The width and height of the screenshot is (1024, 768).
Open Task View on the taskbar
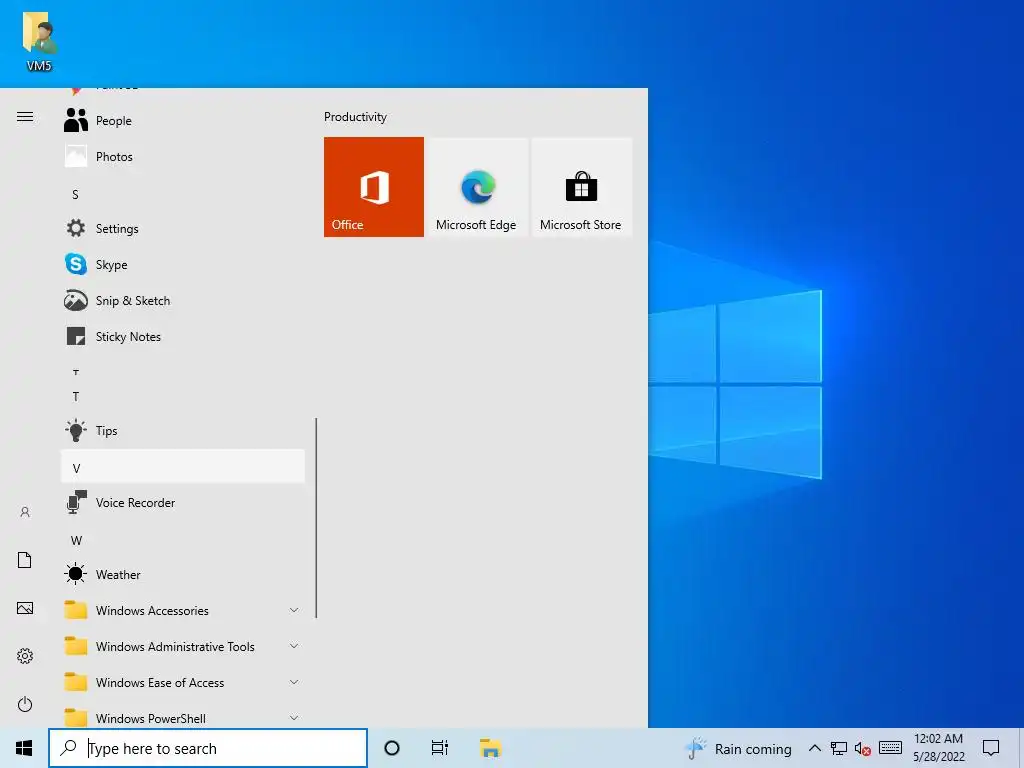[440, 748]
